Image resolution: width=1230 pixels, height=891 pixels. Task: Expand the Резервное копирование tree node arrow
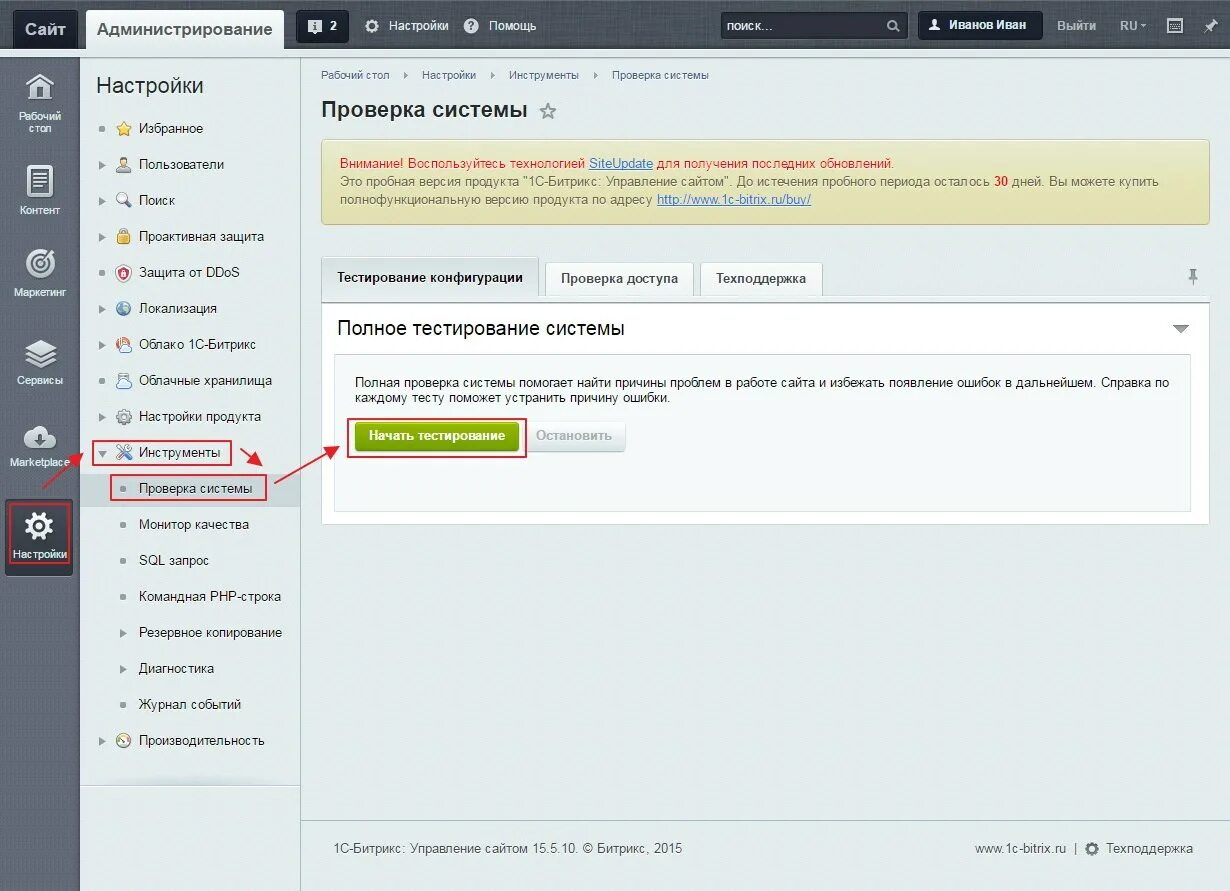pos(124,633)
